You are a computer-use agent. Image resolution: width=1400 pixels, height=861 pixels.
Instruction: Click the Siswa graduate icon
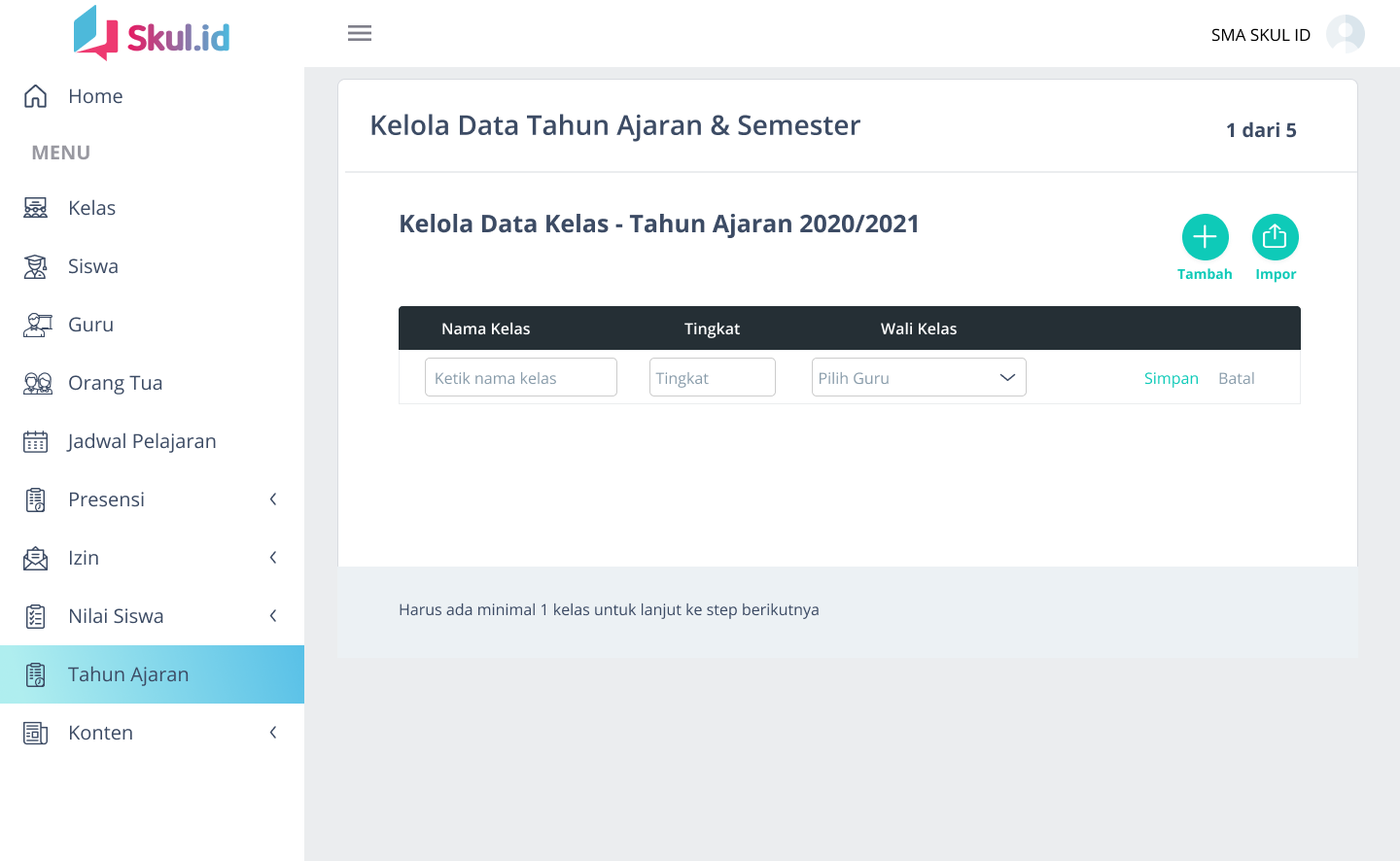(x=36, y=266)
